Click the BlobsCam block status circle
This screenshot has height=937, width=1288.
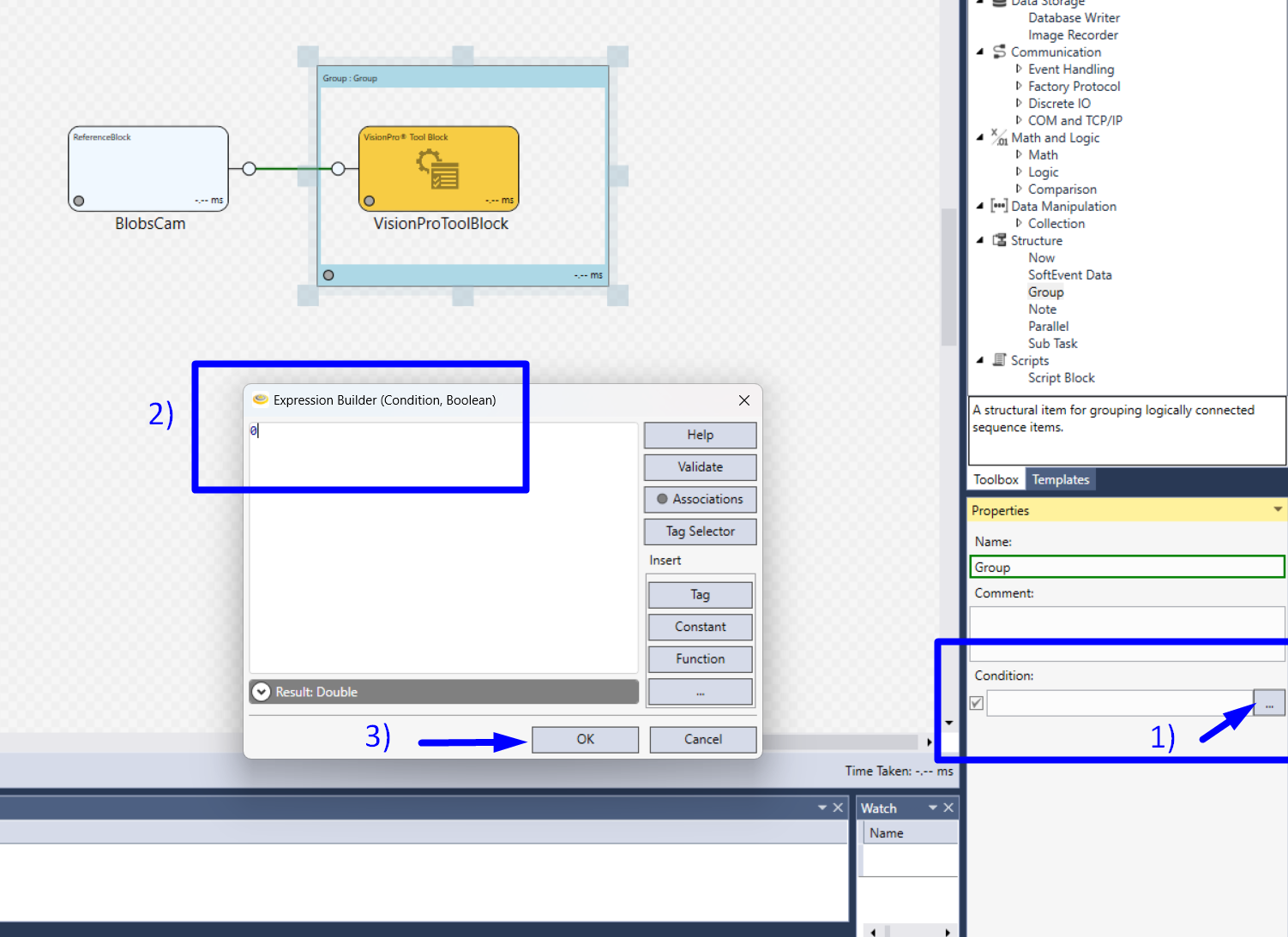[x=79, y=201]
